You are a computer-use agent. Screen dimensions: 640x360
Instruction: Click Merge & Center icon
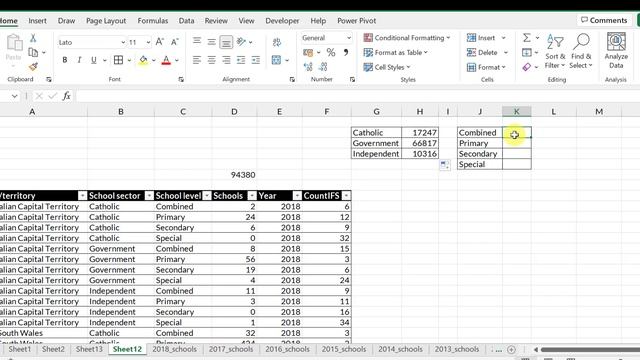point(276,60)
